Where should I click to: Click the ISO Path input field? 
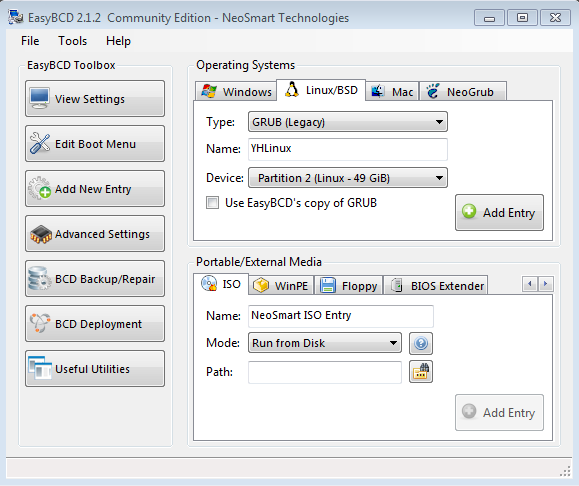tap(325, 372)
